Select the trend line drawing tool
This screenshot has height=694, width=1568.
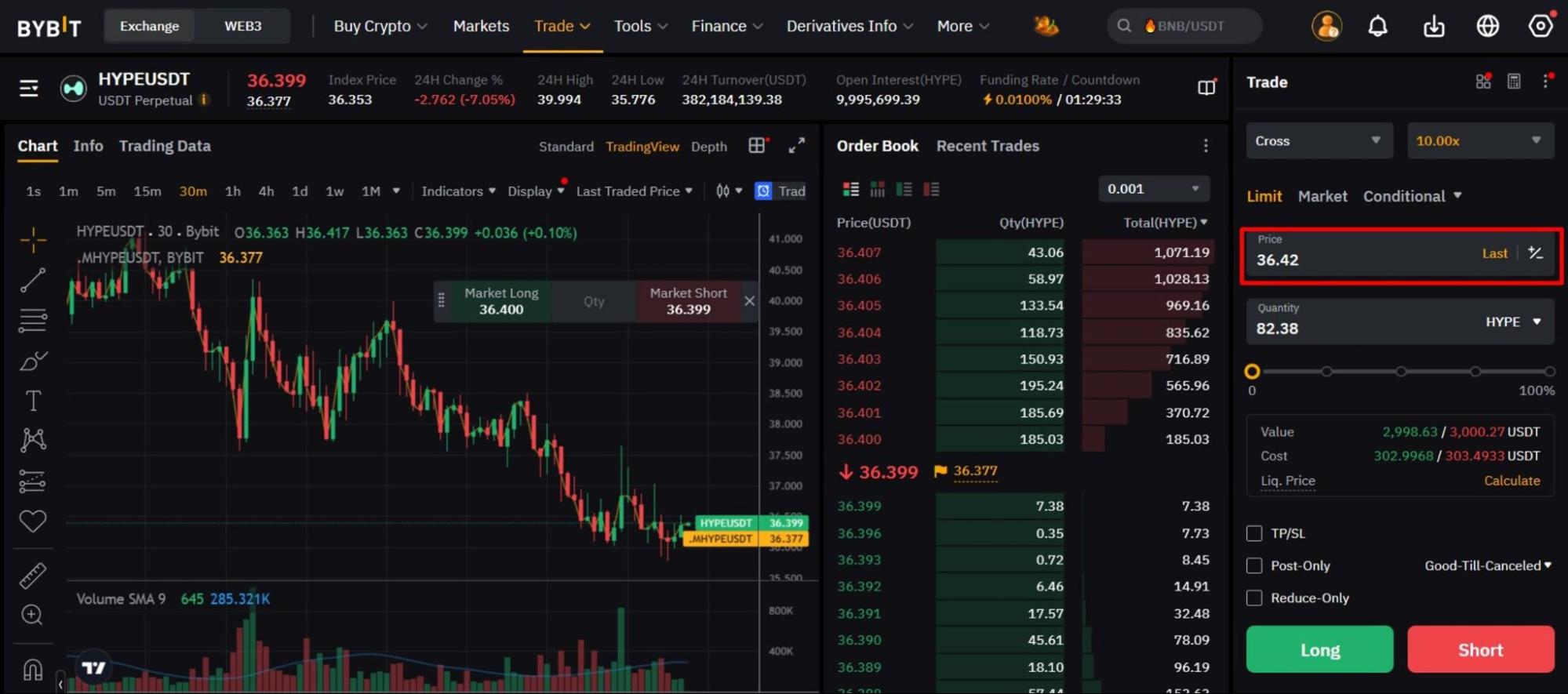pos(32,280)
